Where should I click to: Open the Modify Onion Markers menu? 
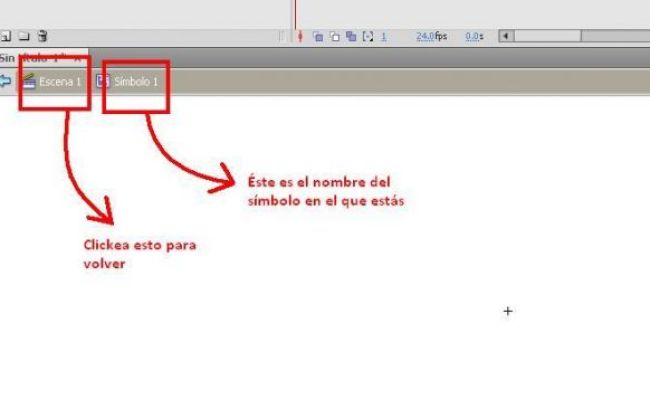coord(368,36)
